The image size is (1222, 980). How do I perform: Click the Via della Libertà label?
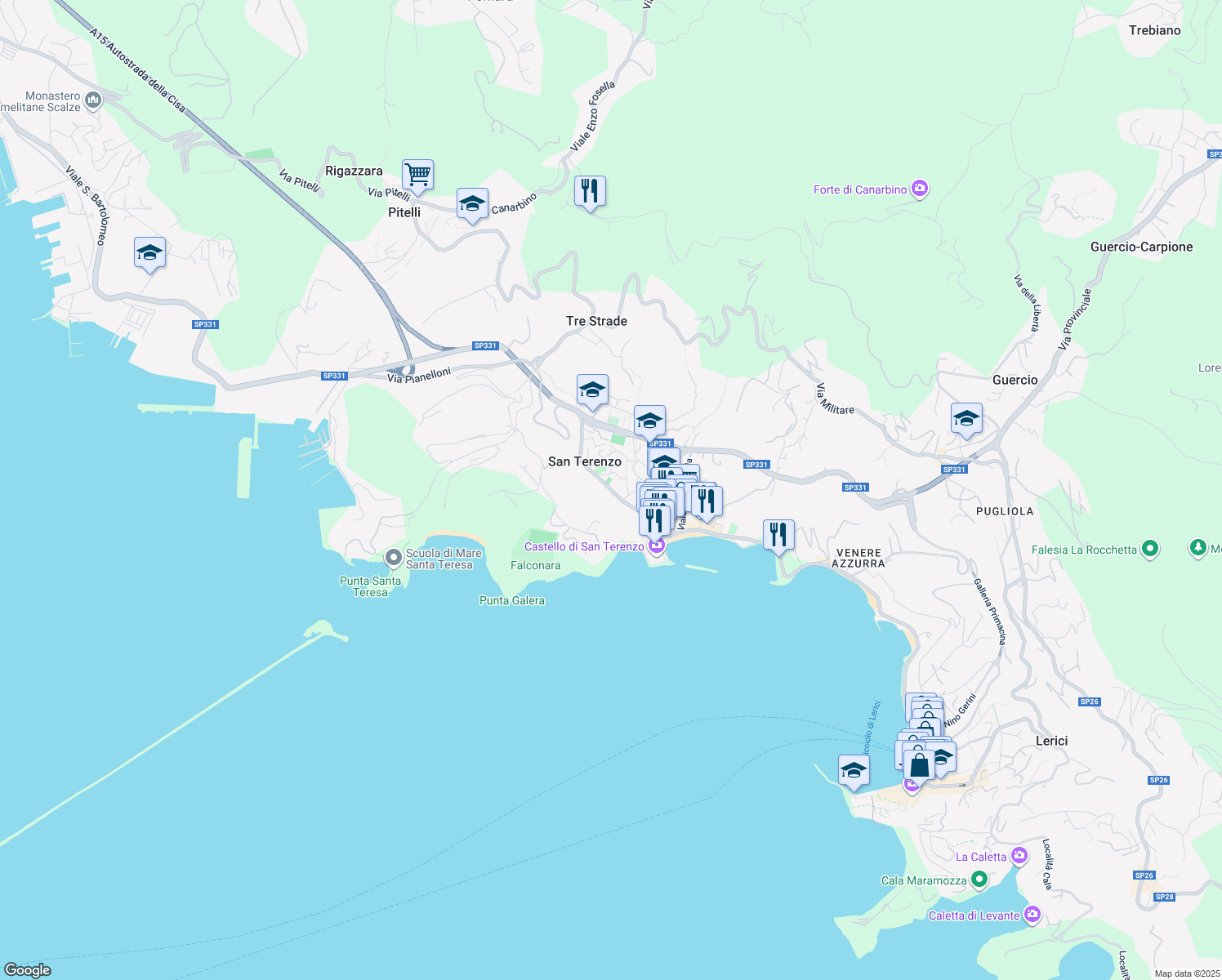pyautogui.click(x=1027, y=303)
